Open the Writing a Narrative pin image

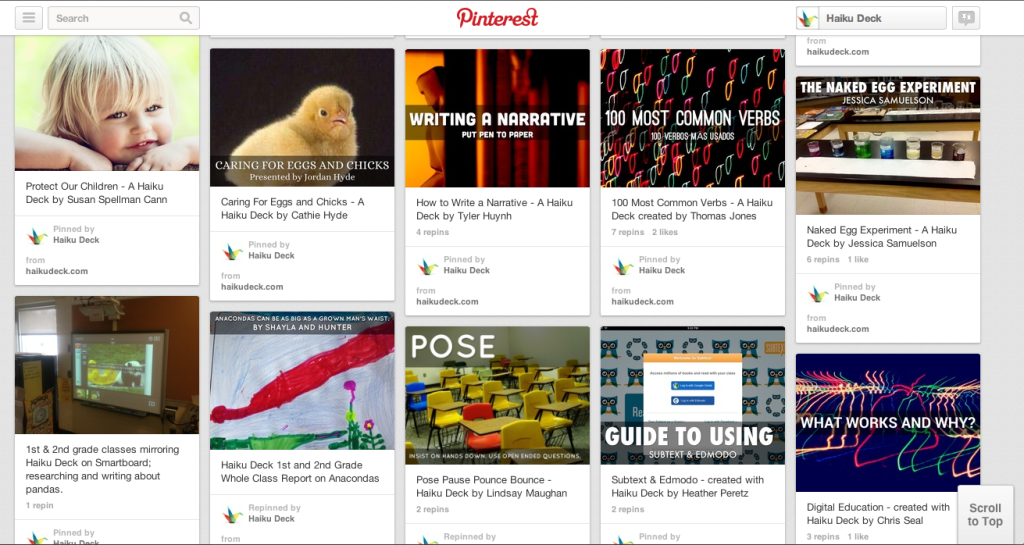click(x=498, y=118)
